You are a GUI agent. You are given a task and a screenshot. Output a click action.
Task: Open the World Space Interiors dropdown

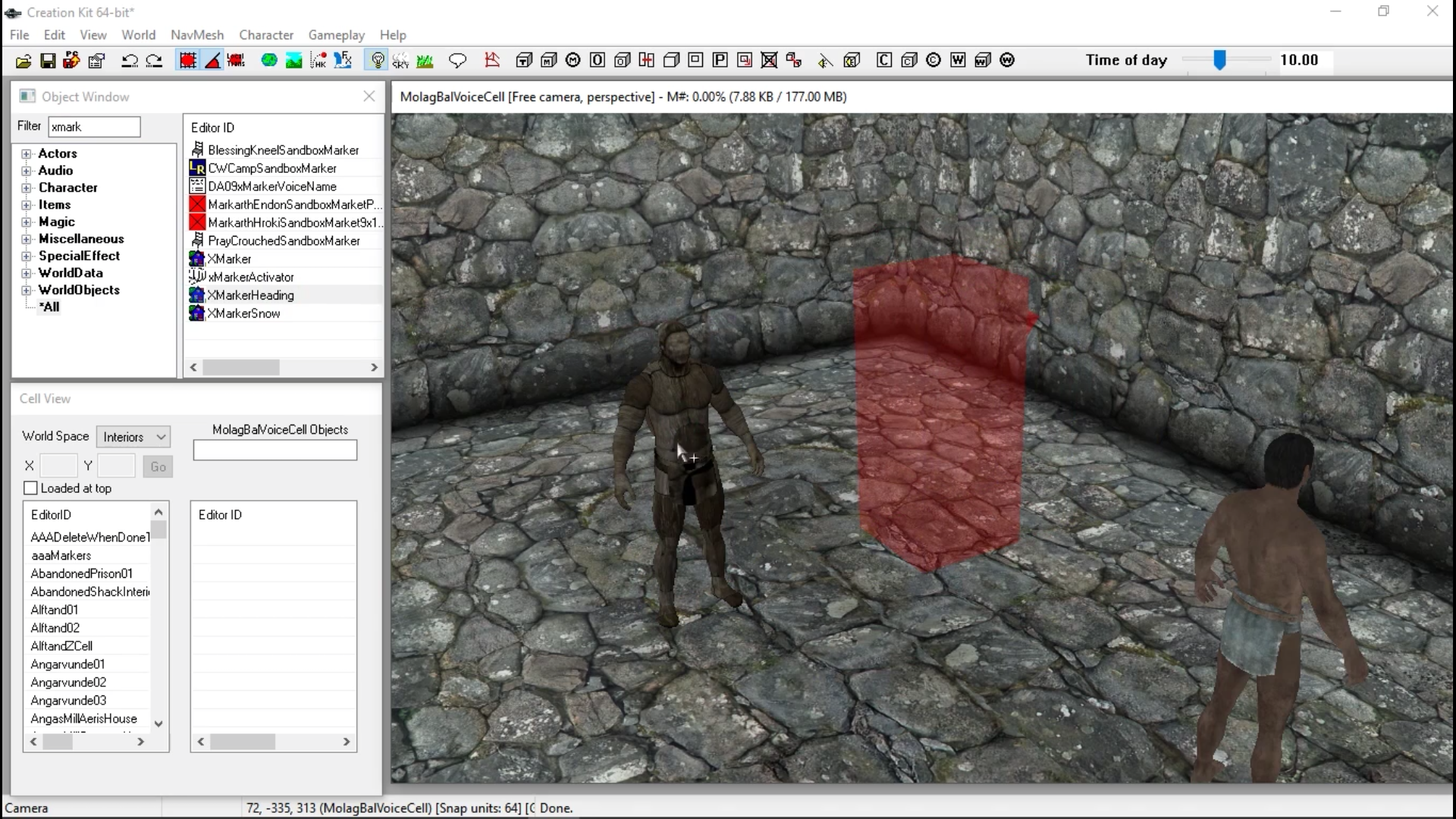[x=133, y=437]
